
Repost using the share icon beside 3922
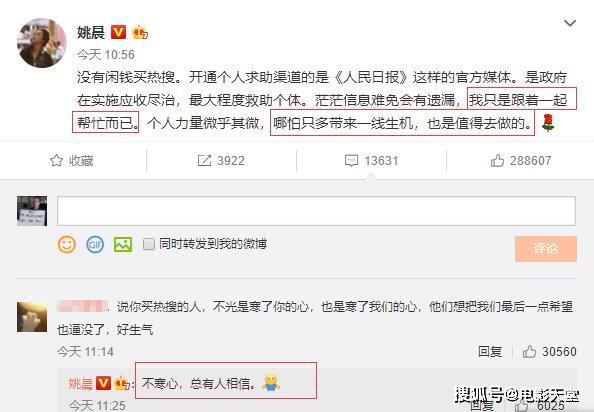204,161
